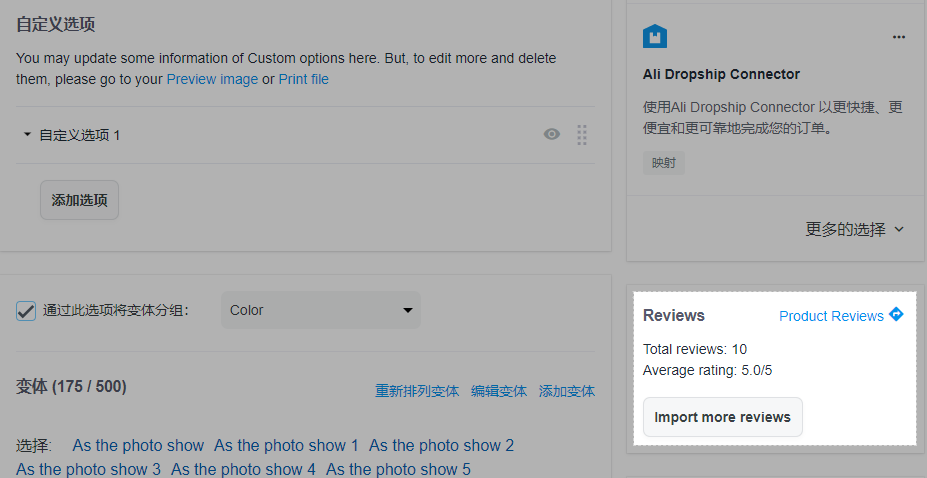Expand 更多的选择 section
The height and width of the screenshot is (478, 927).
point(854,229)
